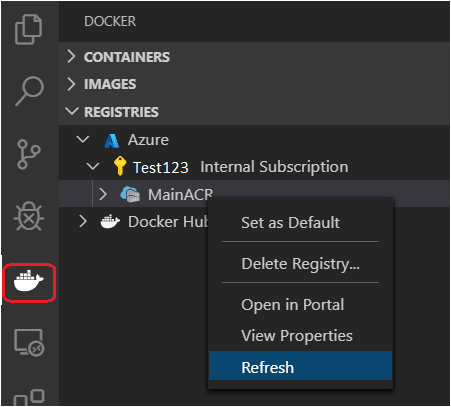Choose Refresh in context menu
Image resolution: width=451 pixels, height=407 pixels.
[x=300, y=365]
